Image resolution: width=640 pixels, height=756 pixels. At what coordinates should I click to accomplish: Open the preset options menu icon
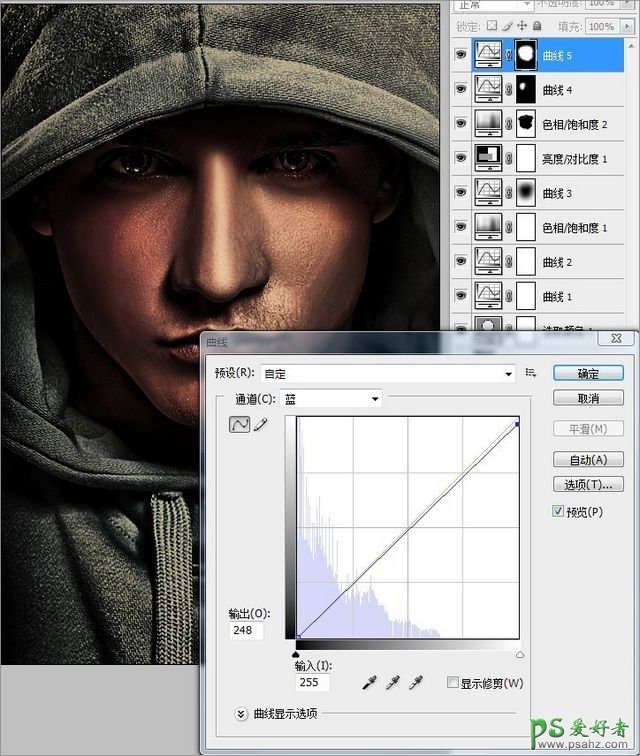tap(531, 373)
